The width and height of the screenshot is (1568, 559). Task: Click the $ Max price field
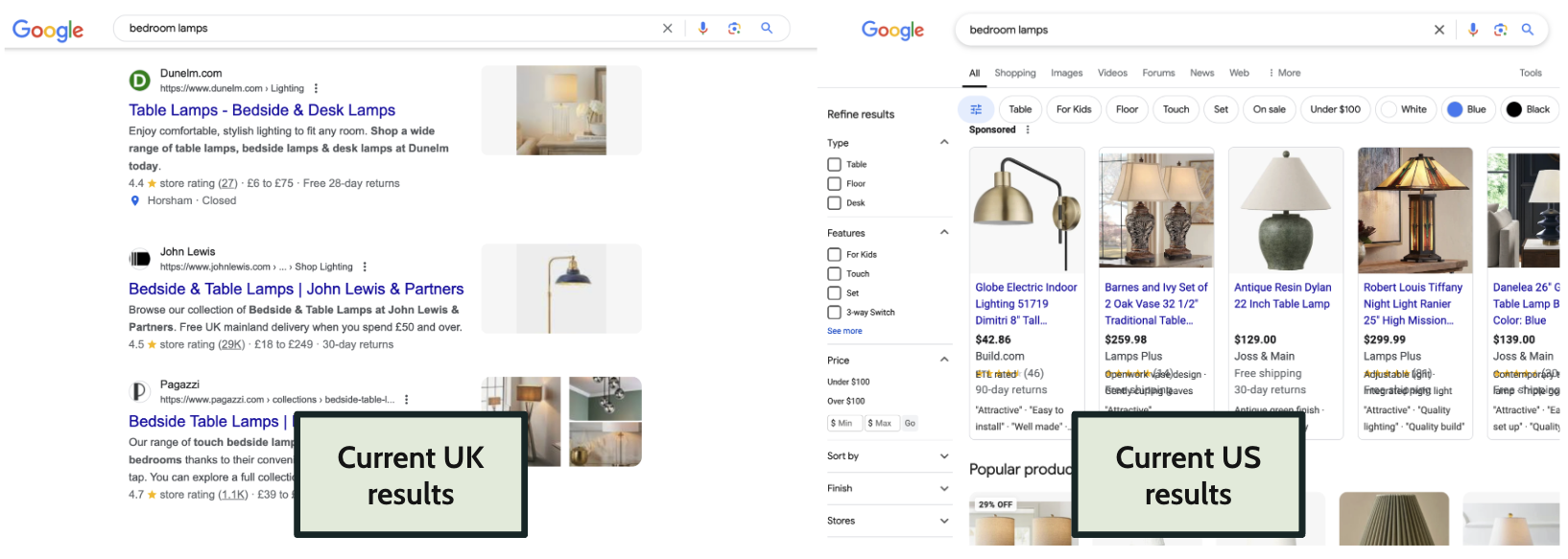coord(881,423)
